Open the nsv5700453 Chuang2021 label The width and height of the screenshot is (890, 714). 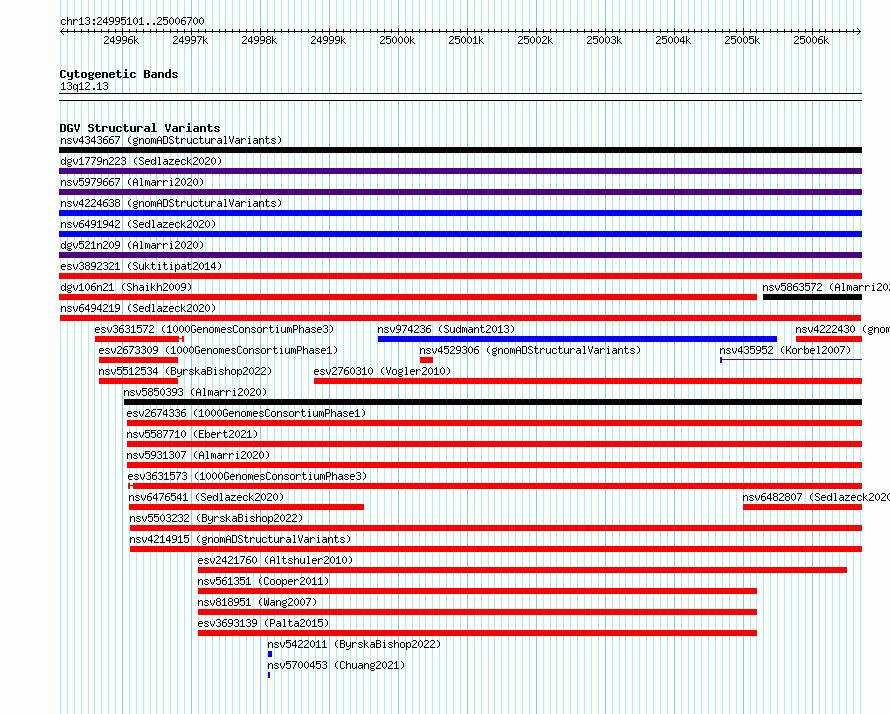click(336, 665)
